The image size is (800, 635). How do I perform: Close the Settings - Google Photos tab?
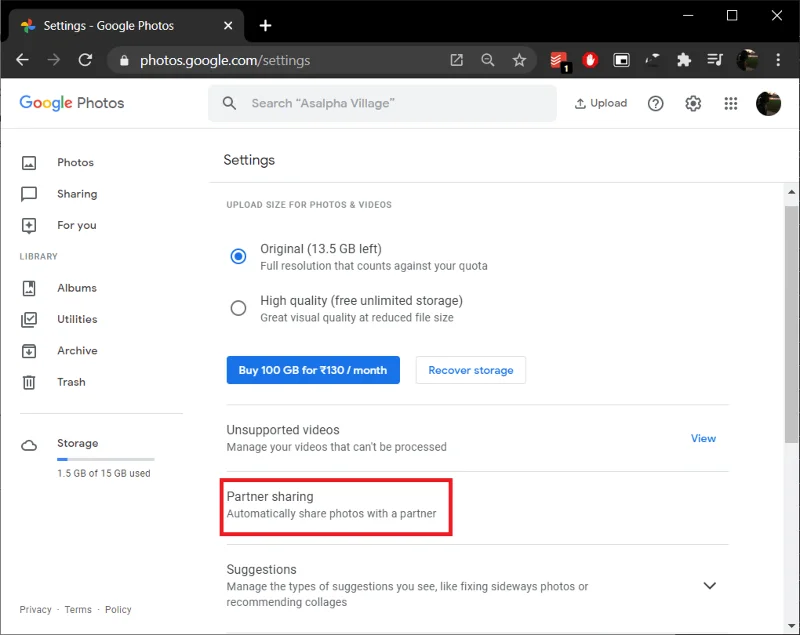click(228, 26)
